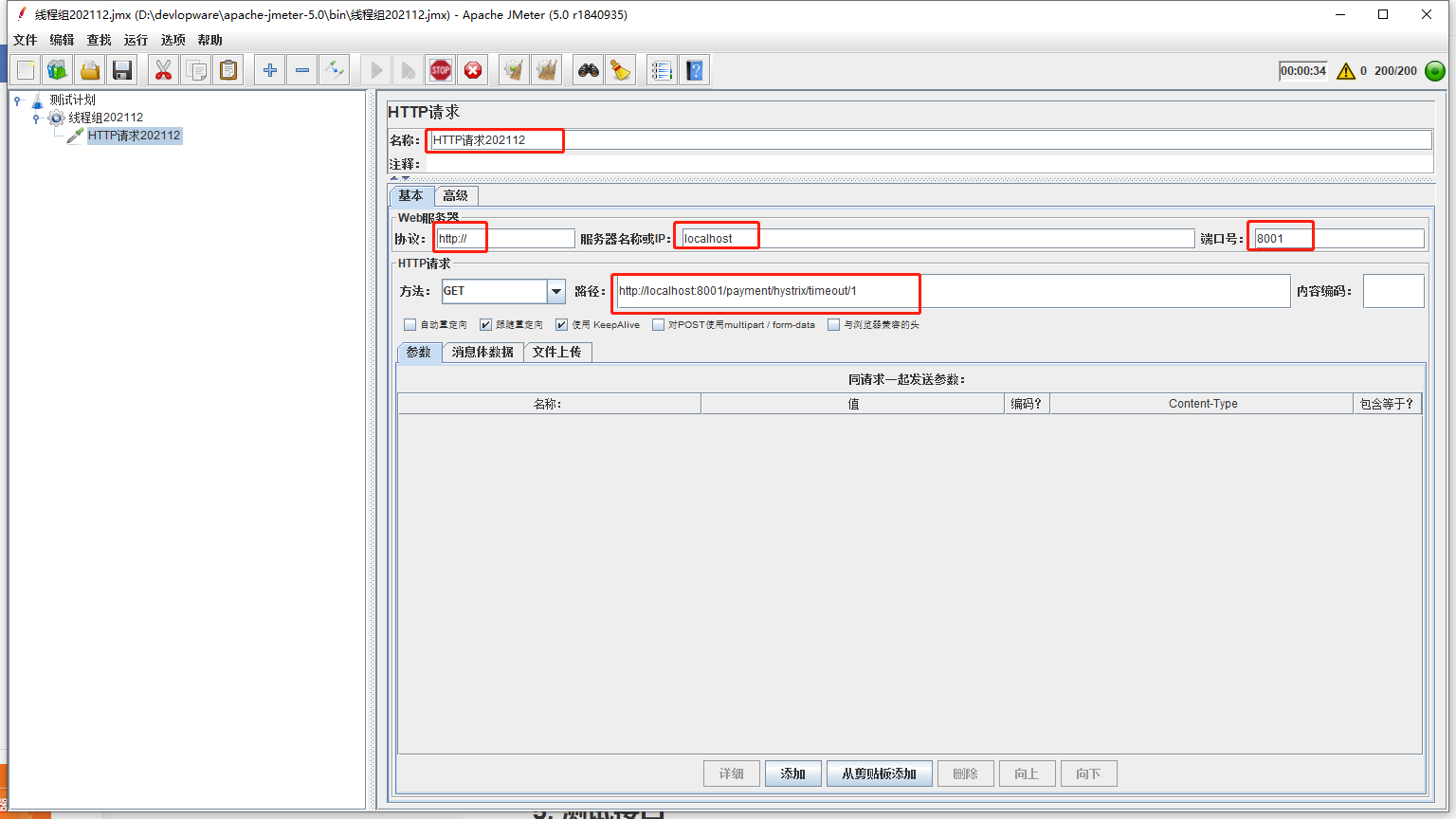This screenshot has height=819, width=1456.
Task: Click the Clear All double broom icon
Action: [547, 70]
